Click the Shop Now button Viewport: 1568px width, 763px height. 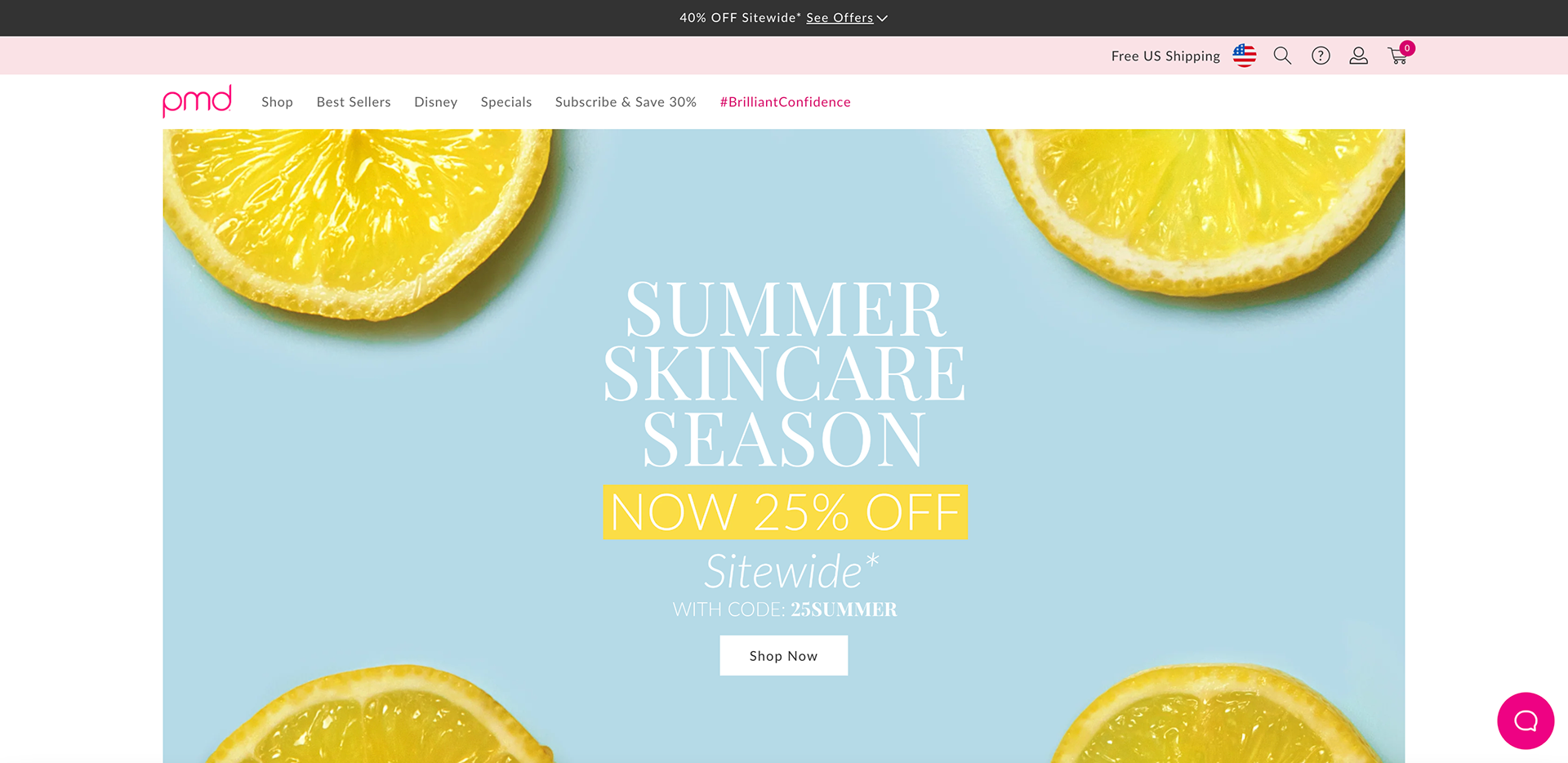pyautogui.click(x=783, y=655)
